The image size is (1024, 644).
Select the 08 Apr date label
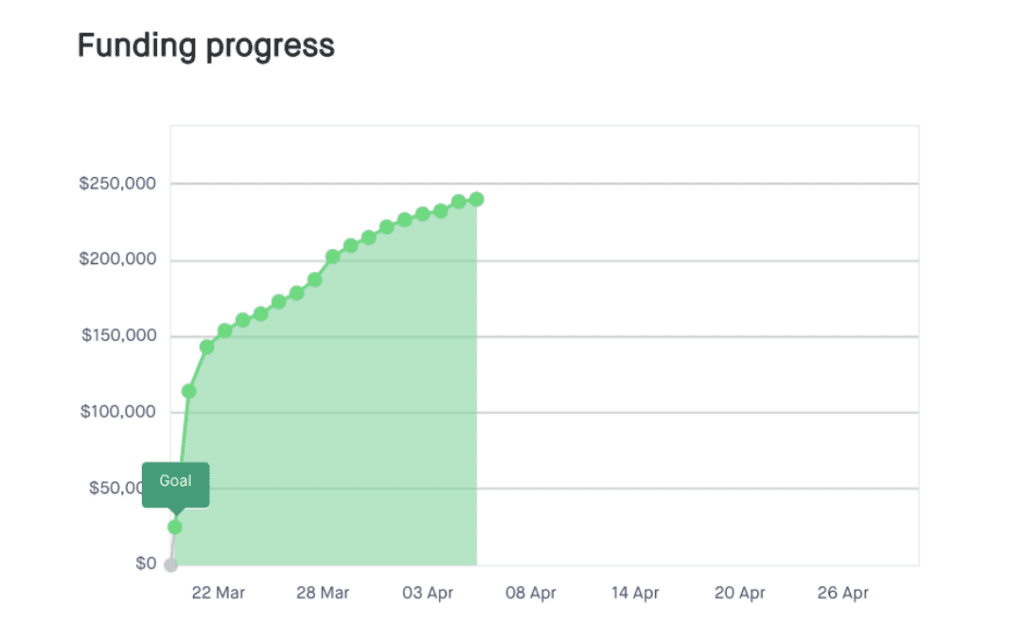[x=531, y=593]
